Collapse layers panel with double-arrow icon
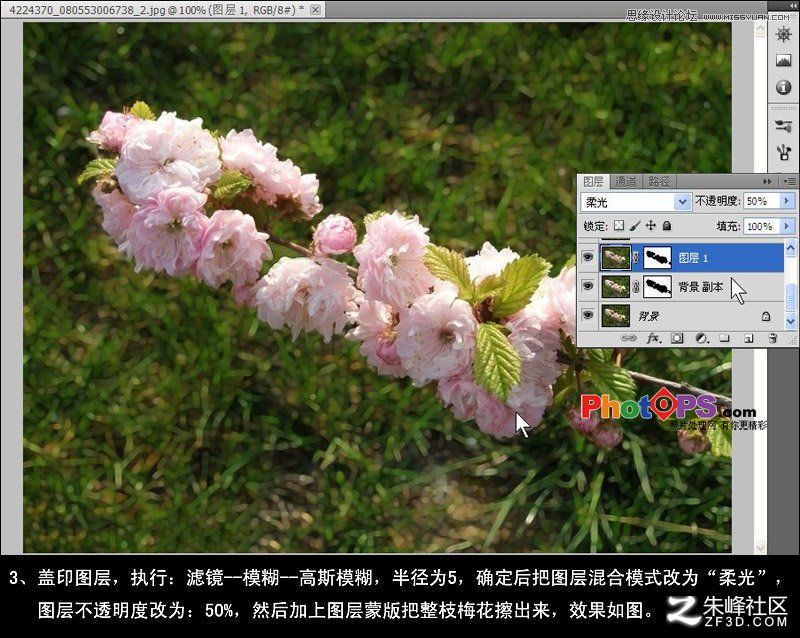The width and height of the screenshot is (800, 638). coord(767,182)
